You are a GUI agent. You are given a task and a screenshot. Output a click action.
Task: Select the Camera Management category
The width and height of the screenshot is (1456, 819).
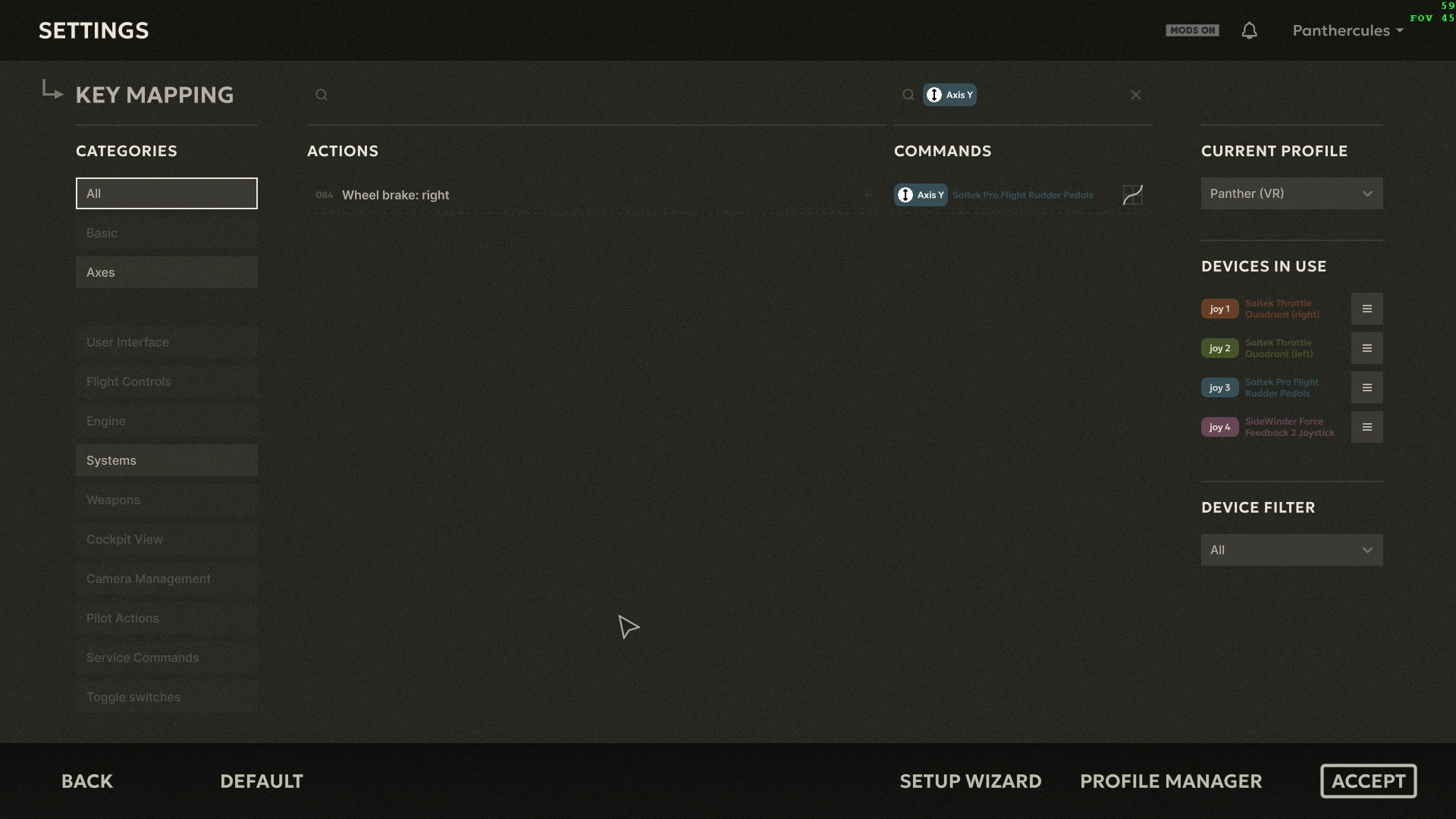point(167,579)
